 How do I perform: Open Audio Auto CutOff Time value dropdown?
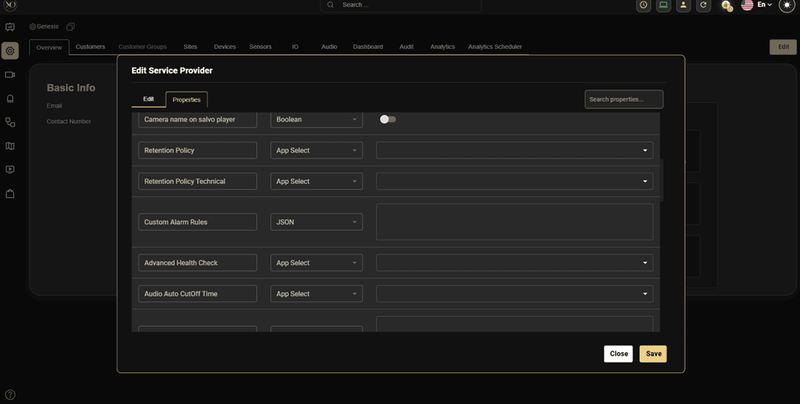[515, 294]
